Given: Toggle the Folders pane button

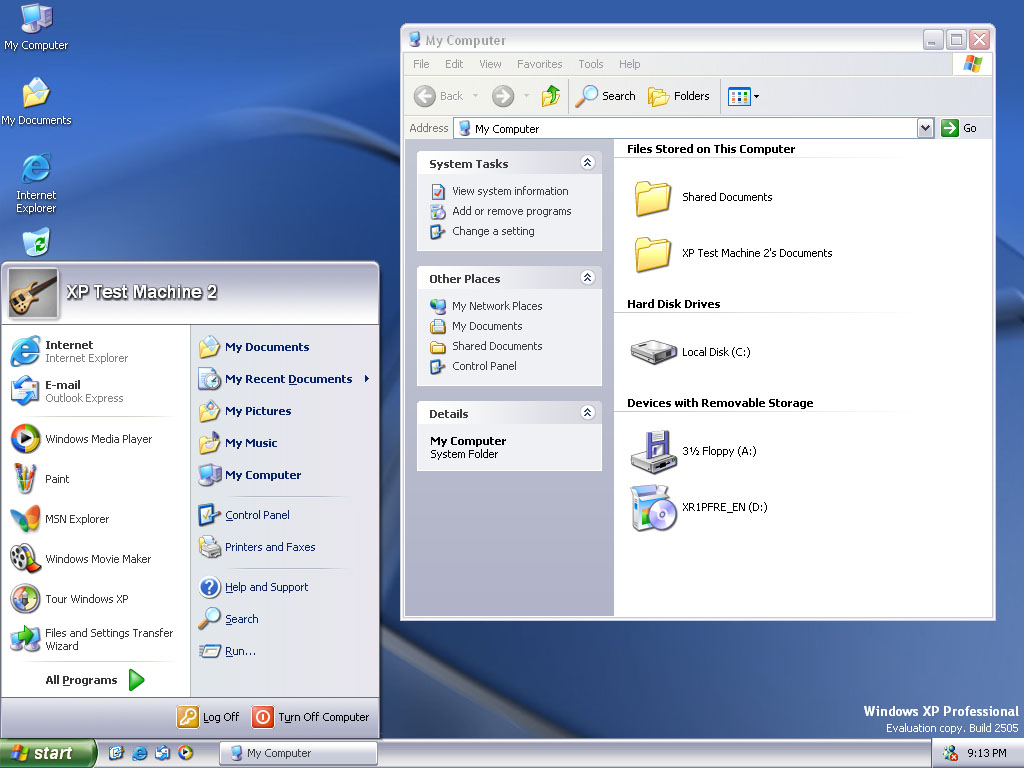Looking at the screenshot, I should pyautogui.click(x=679, y=96).
